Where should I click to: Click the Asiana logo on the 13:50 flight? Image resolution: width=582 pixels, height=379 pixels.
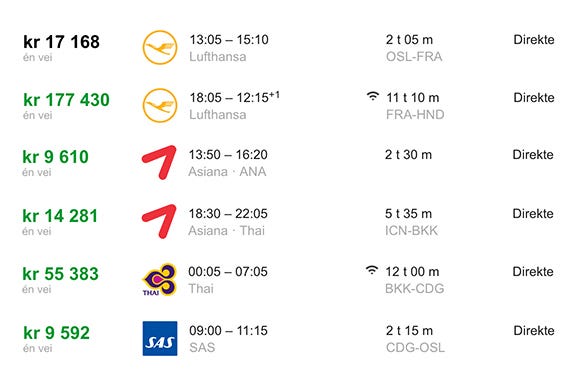click(x=159, y=163)
